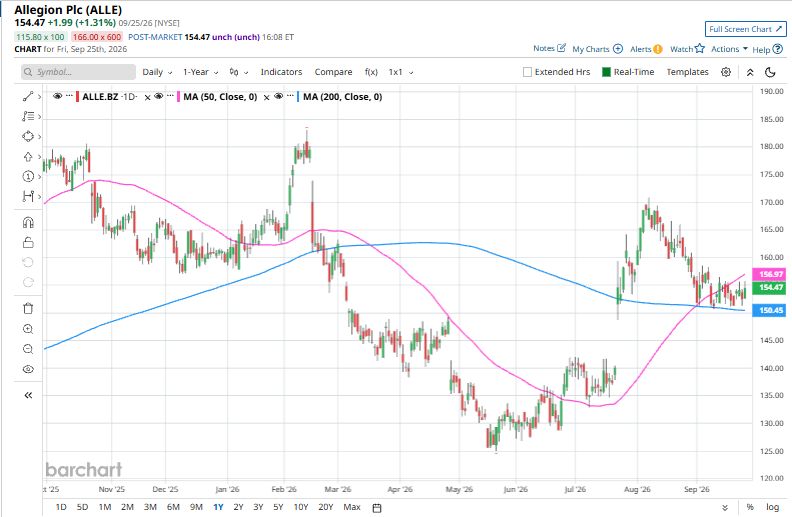792x517 pixels.
Task: Open the My Charts link
Action: pos(597,49)
